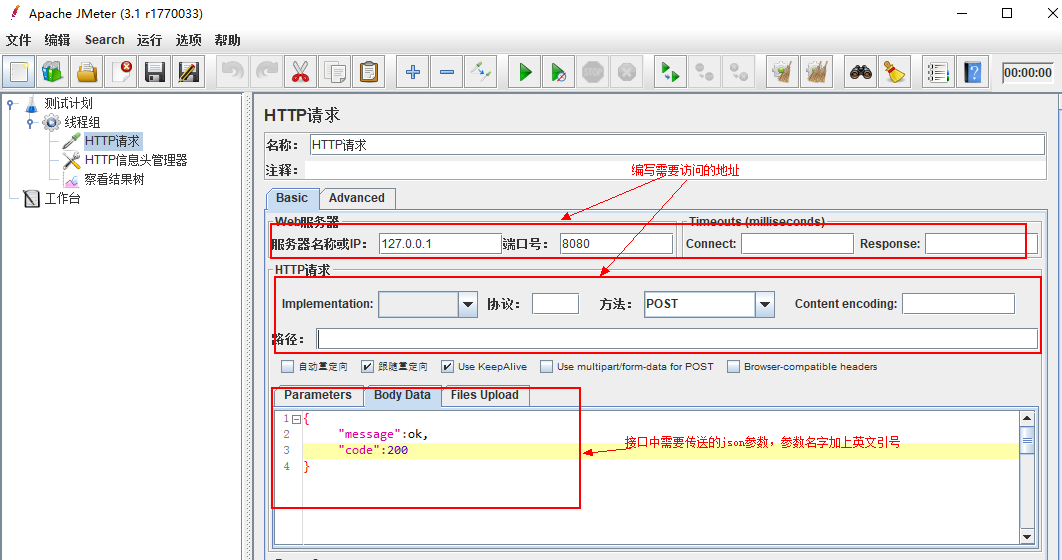The width and height of the screenshot is (1062, 560).
Task: Click the Start no pauses icon
Action: point(558,72)
